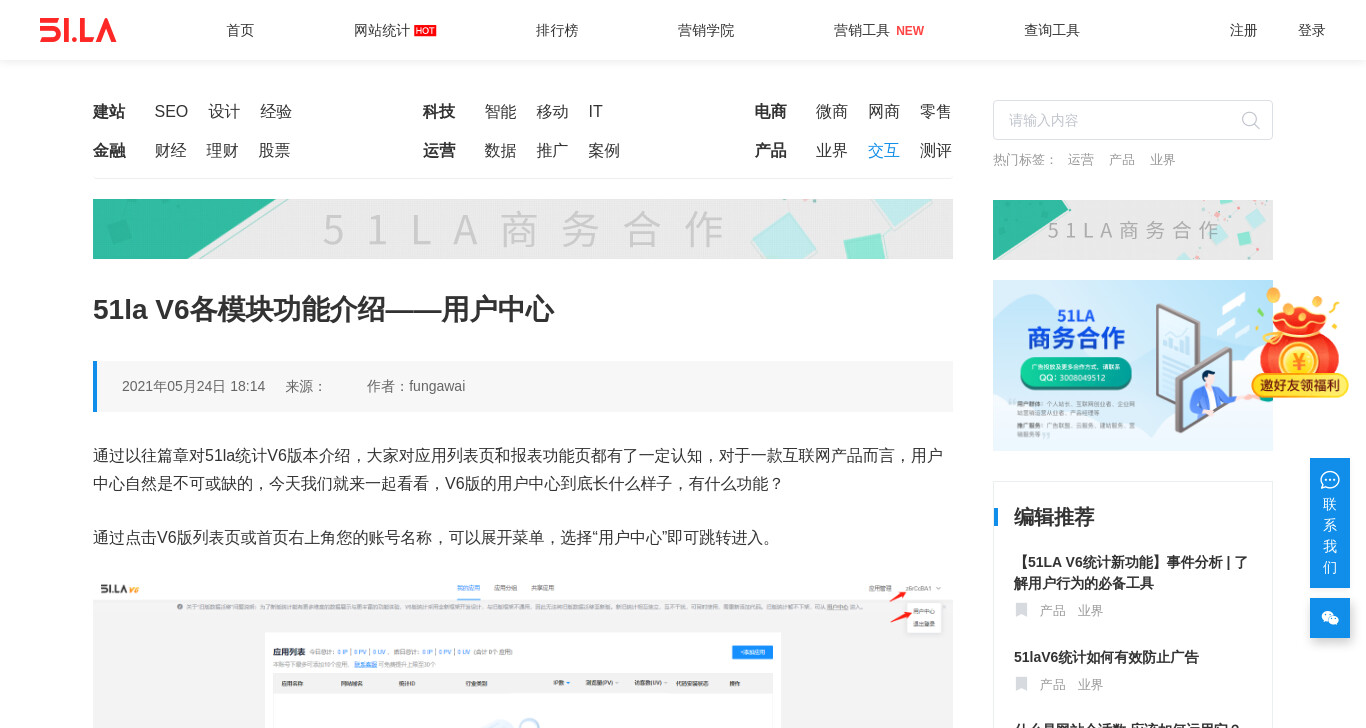Select the 经验 subcategory

[276, 112]
